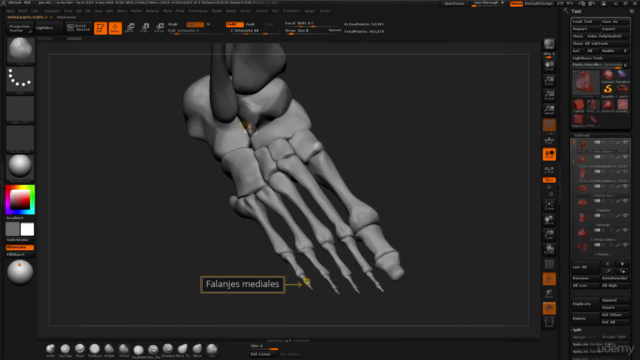
Task: Toggle the Alternate button
Action: (20, 247)
